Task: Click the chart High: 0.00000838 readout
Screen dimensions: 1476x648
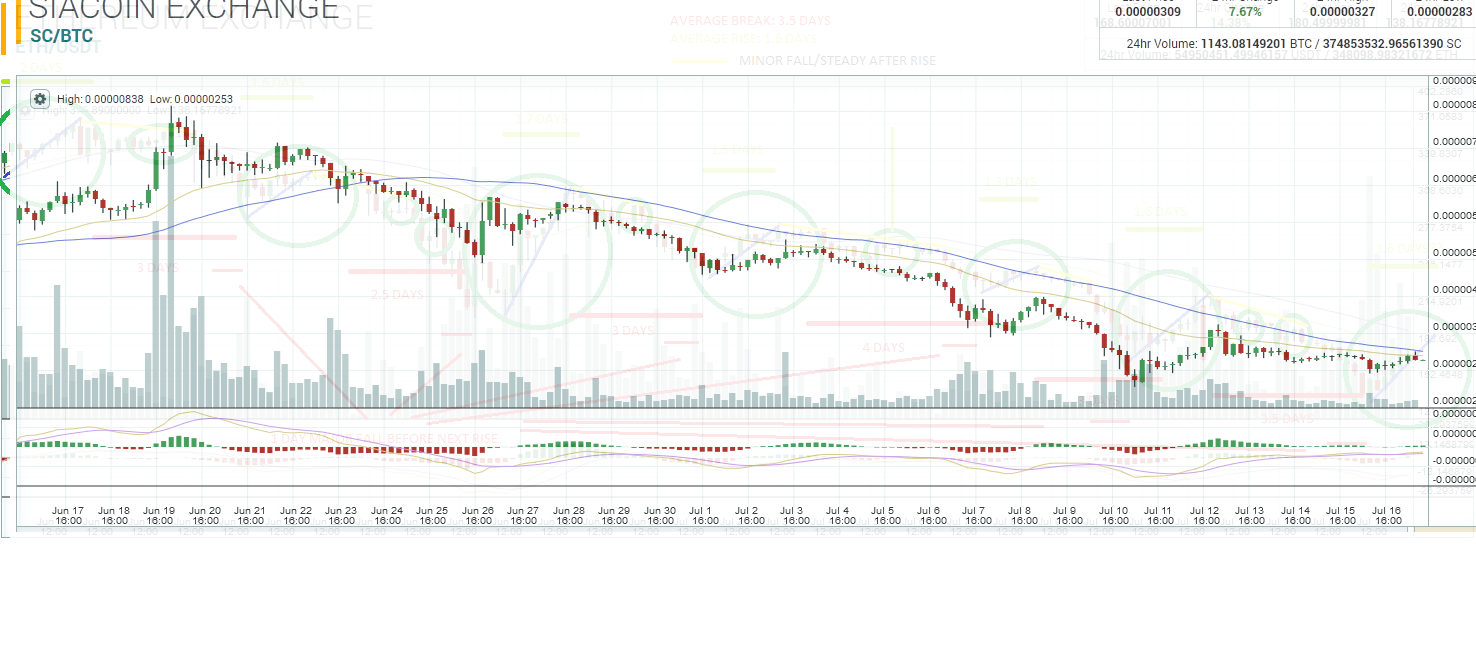Action: (100, 99)
